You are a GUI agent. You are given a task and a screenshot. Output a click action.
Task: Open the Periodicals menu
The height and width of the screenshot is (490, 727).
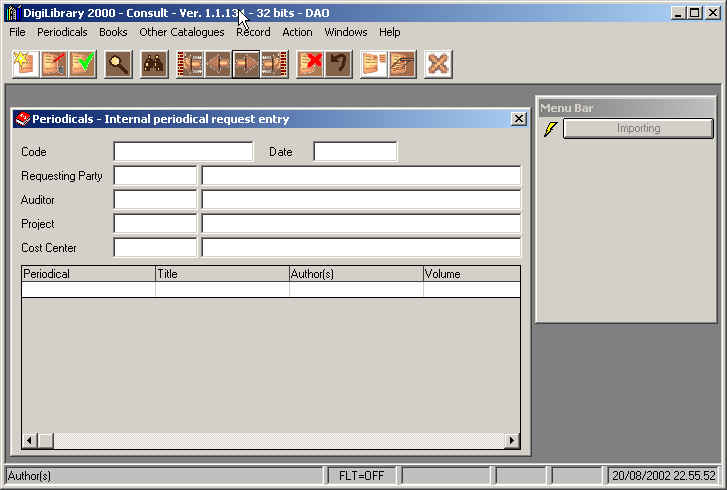[62, 32]
